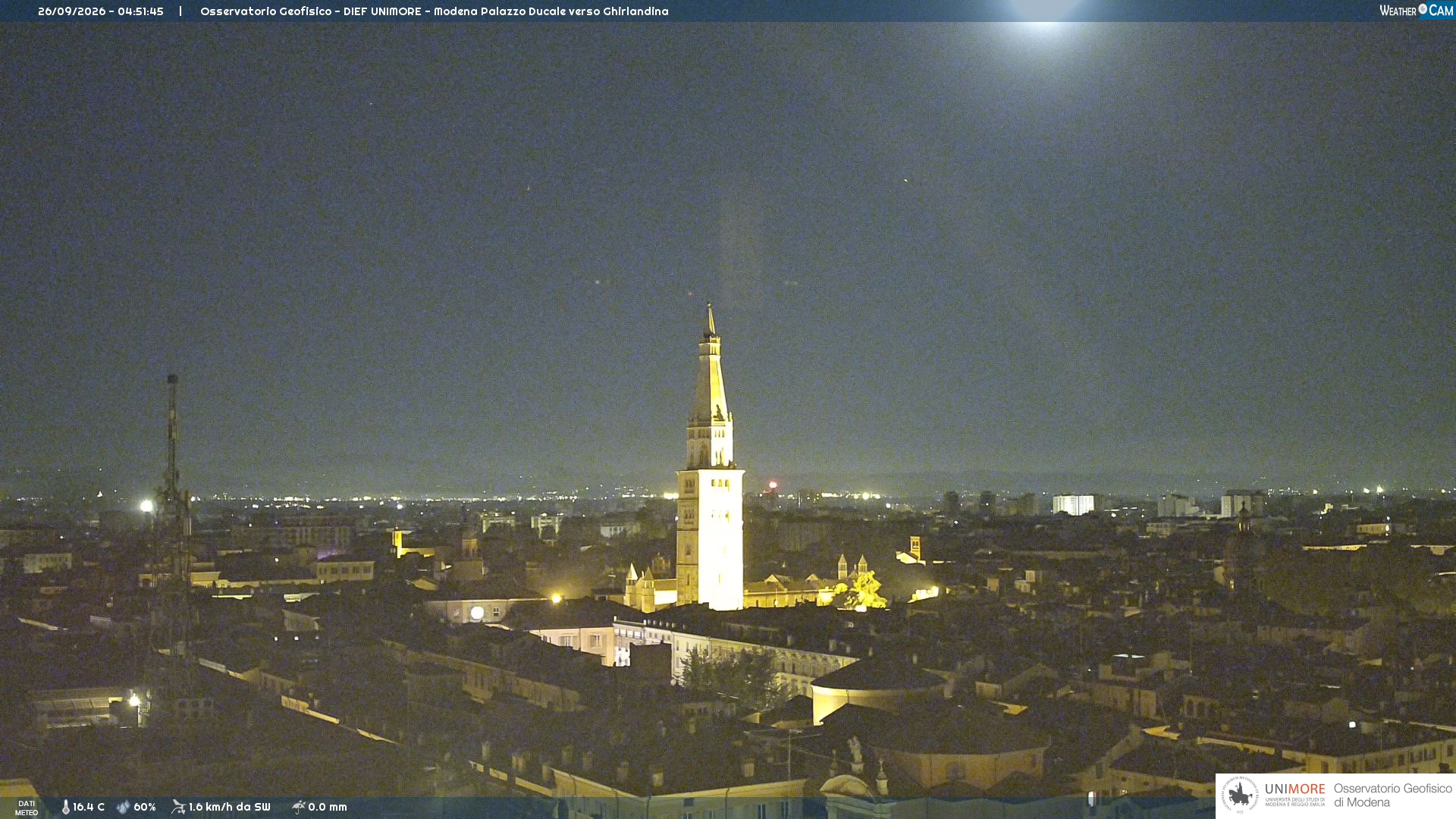The image size is (1456, 819).
Task: Click the 0.0 mm rainfall value
Action: tap(328, 807)
